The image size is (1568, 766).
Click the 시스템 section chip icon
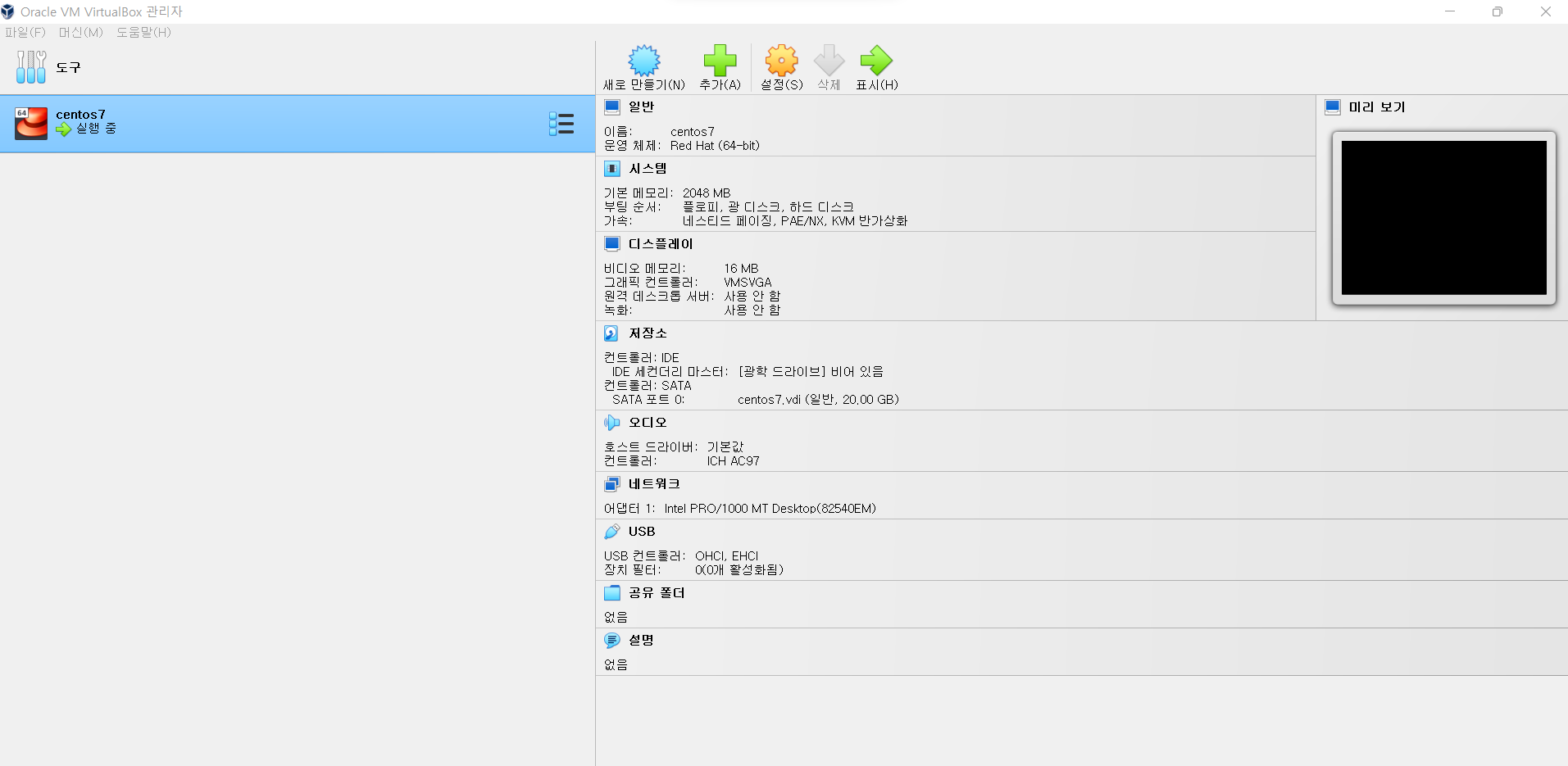click(x=612, y=168)
